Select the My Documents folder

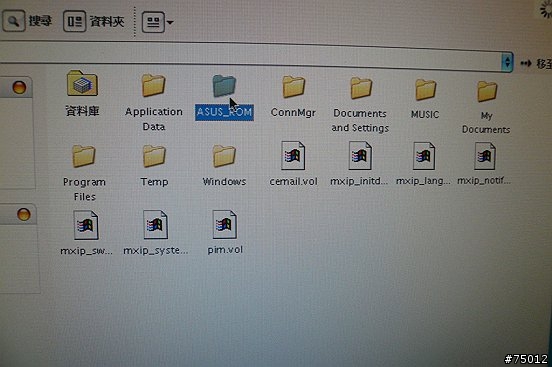coord(487,91)
